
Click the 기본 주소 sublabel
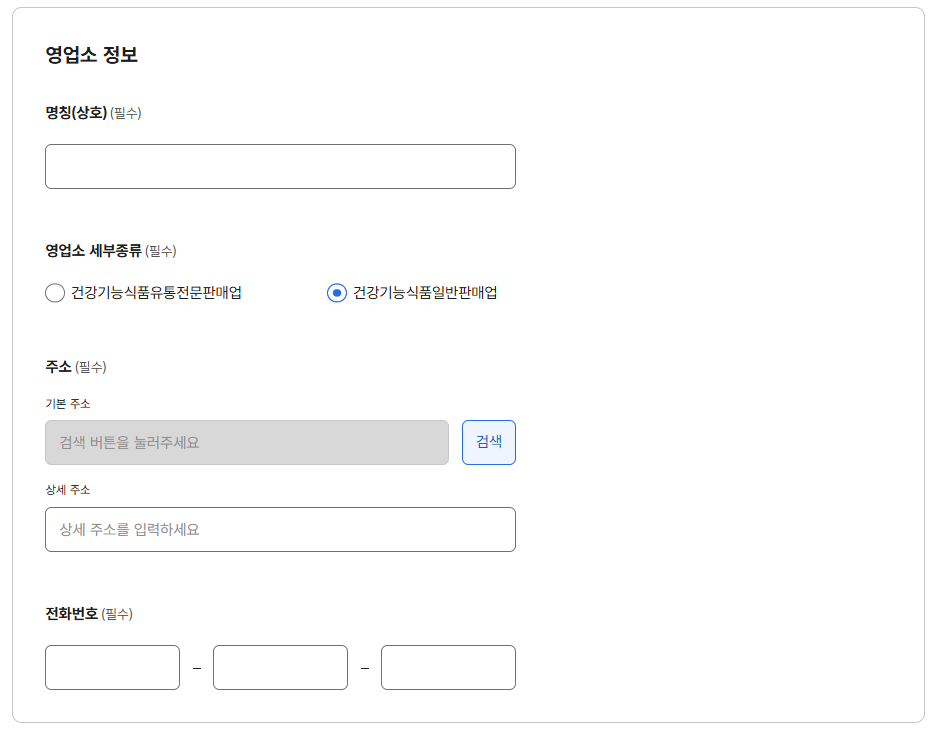click(x=68, y=404)
